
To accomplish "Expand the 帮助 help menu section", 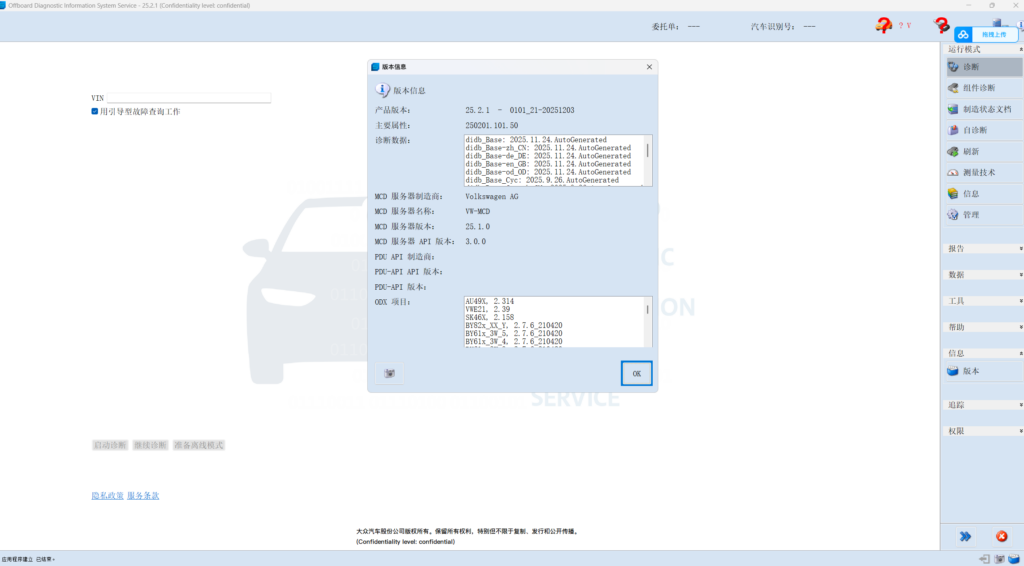I will [x=982, y=327].
